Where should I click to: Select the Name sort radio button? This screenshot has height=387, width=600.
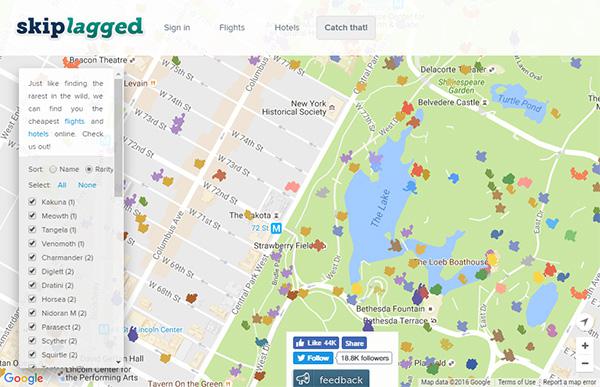[53, 169]
